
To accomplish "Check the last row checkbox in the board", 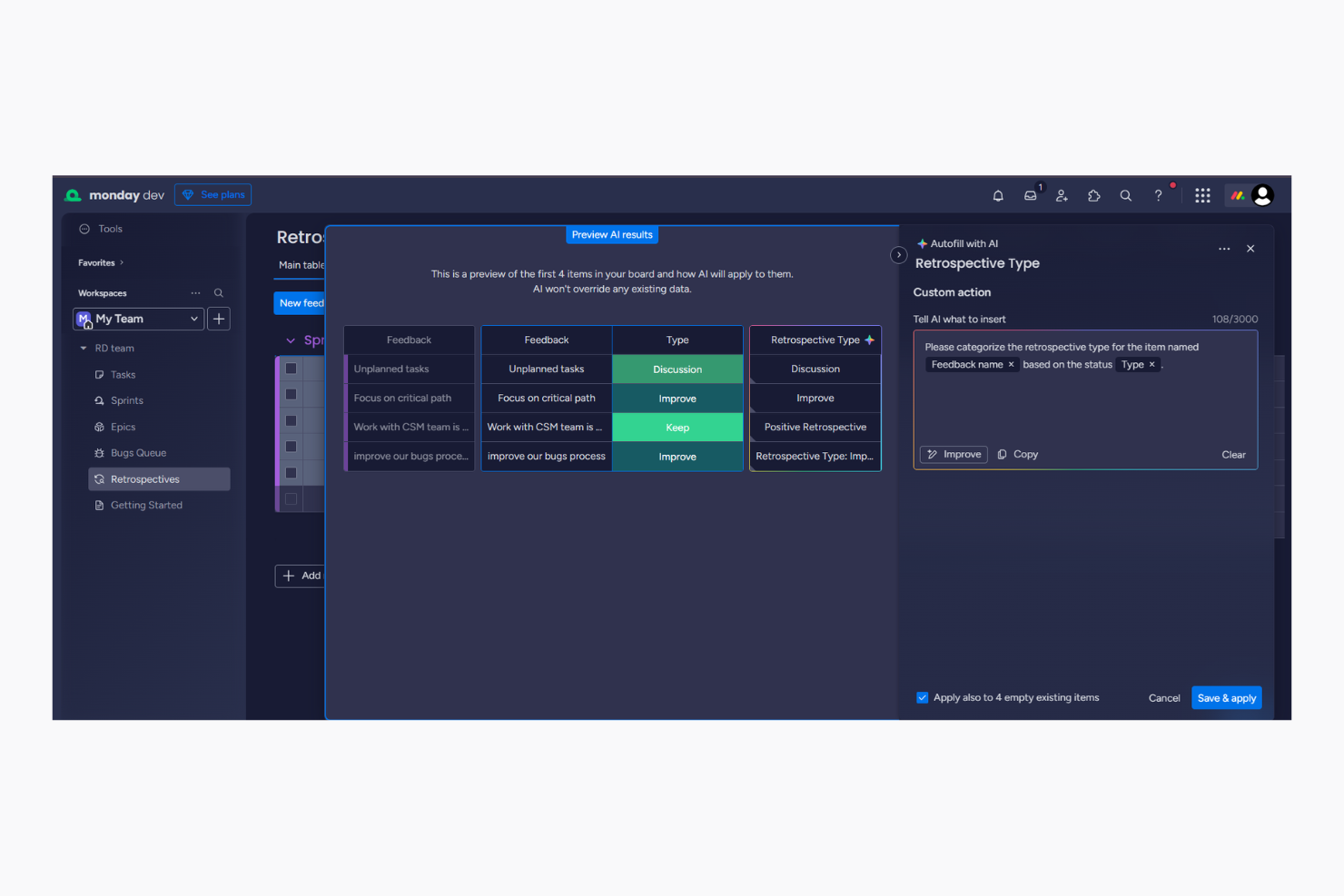I will [291, 497].
